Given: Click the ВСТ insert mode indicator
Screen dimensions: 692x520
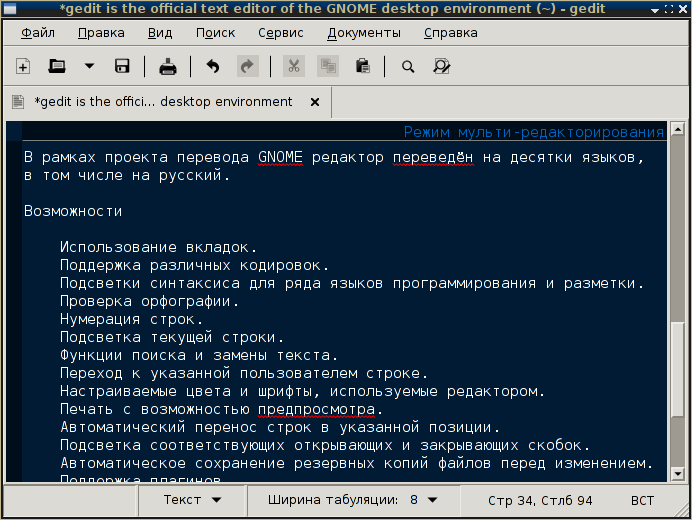Looking at the screenshot, I should pos(642,501).
